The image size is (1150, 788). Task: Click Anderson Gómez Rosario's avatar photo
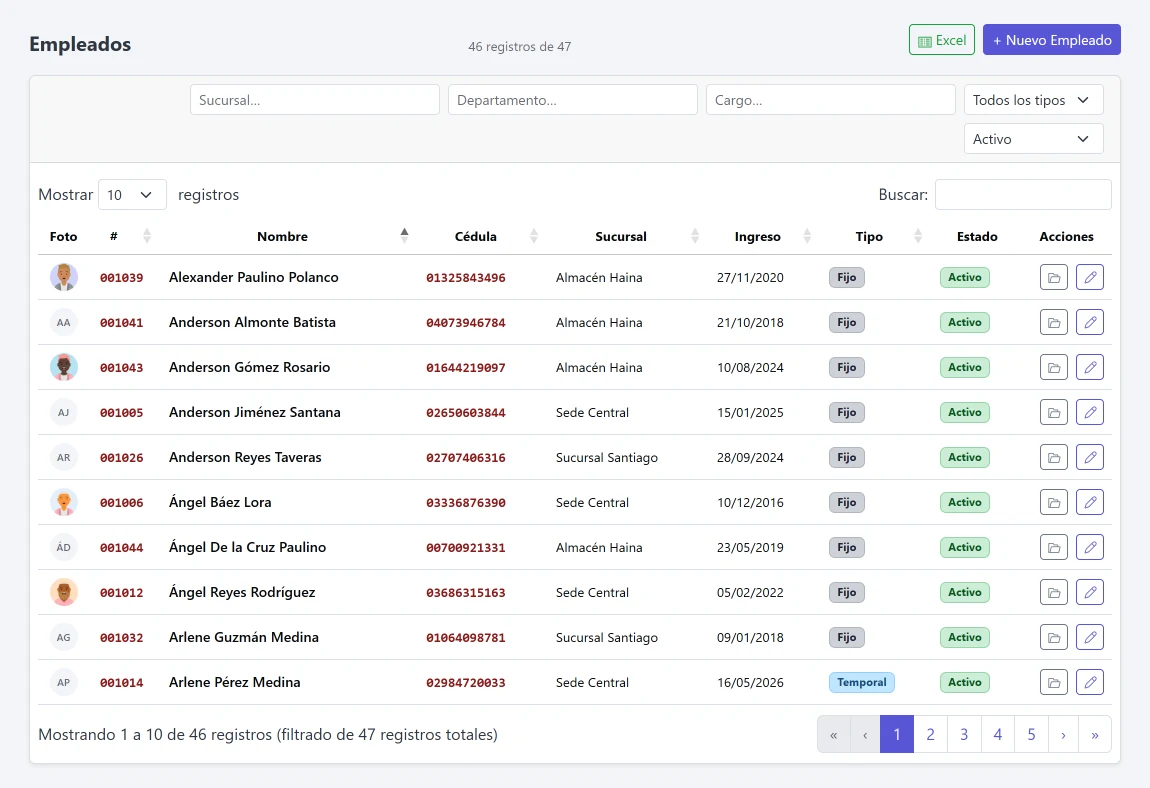(64, 367)
